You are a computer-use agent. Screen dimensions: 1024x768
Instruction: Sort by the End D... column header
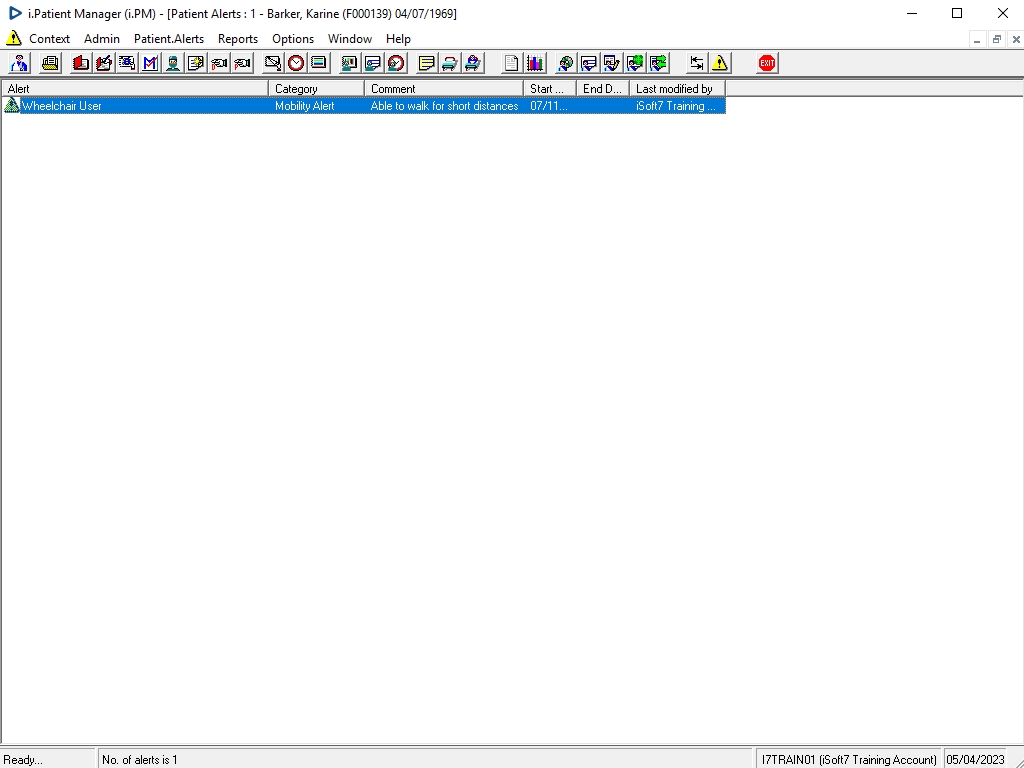(x=602, y=89)
